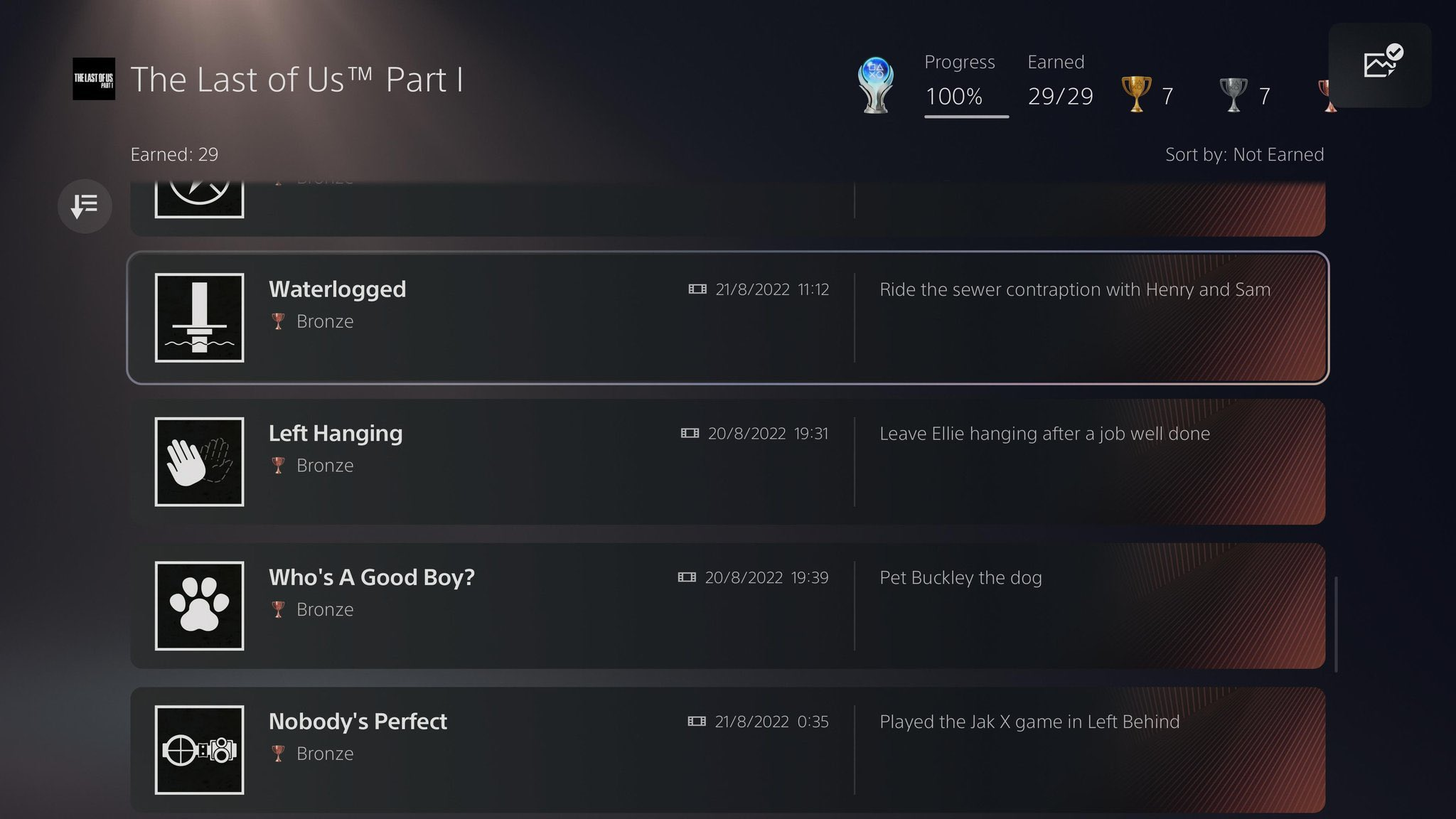Click the 100% progress bar

(x=966, y=116)
